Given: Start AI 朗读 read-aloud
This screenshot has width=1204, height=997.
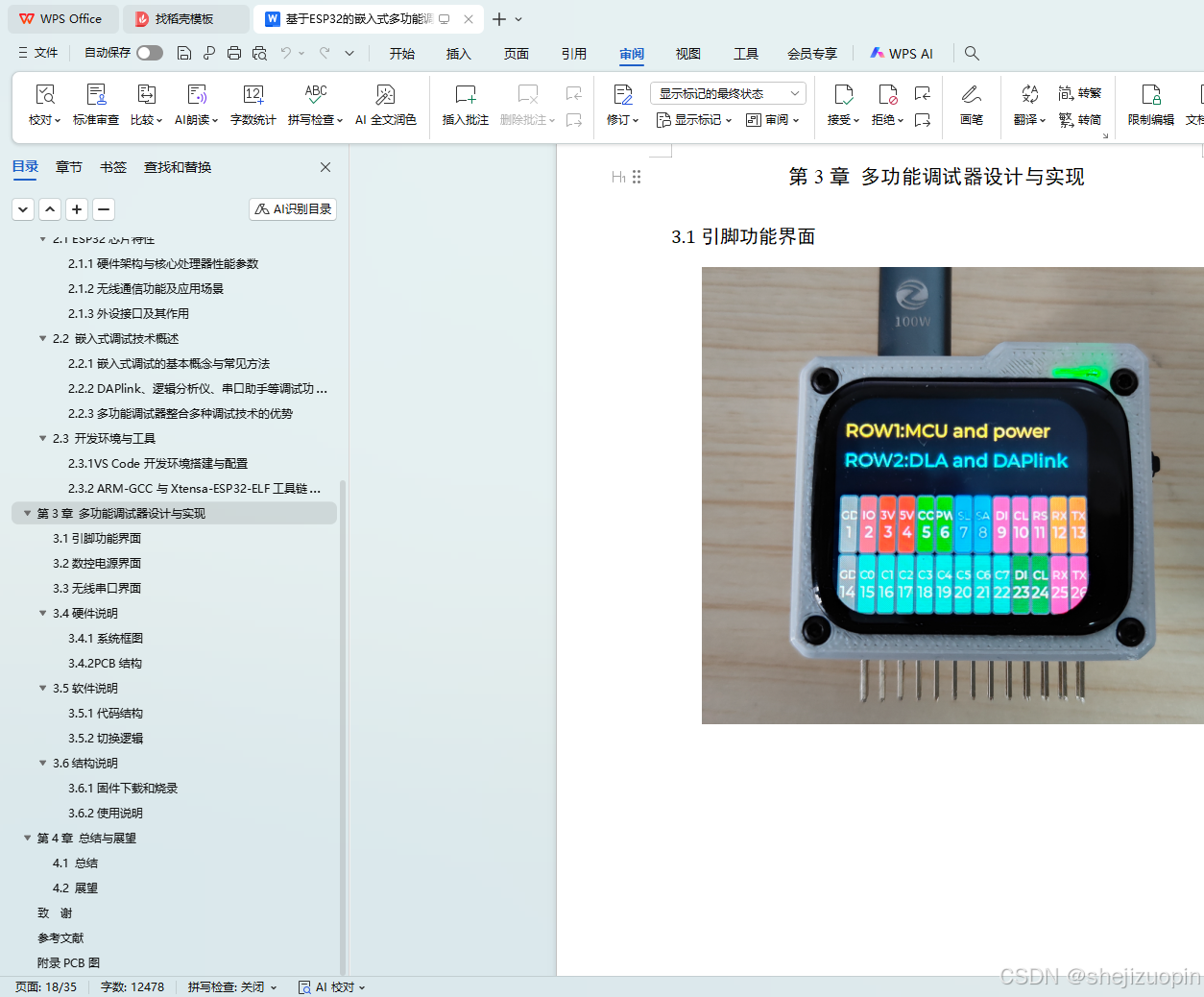Looking at the screenshot, I should [196, 104].
